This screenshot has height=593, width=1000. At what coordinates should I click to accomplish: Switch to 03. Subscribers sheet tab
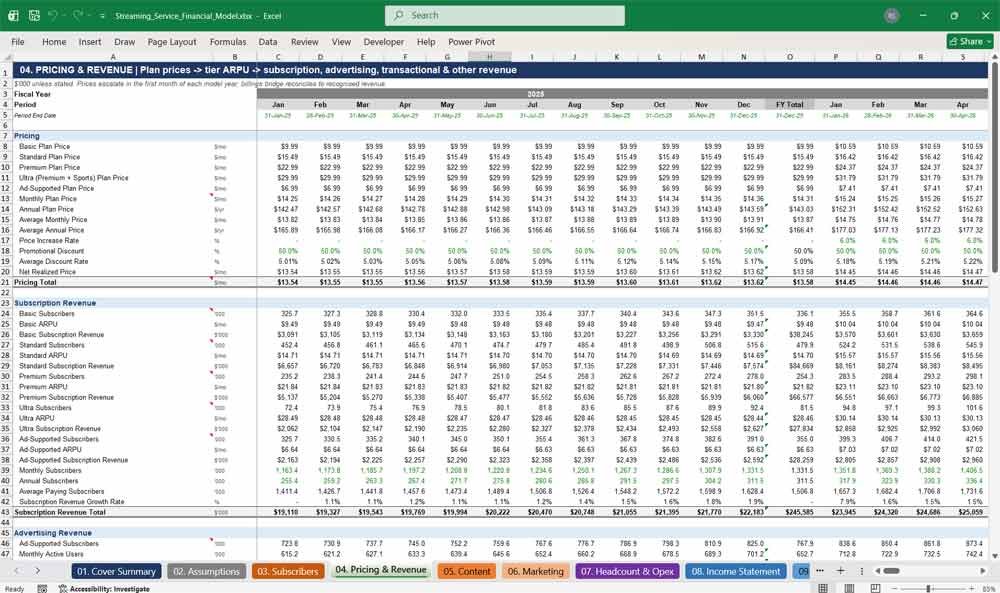pyautogui.click(x=287, y=571)
